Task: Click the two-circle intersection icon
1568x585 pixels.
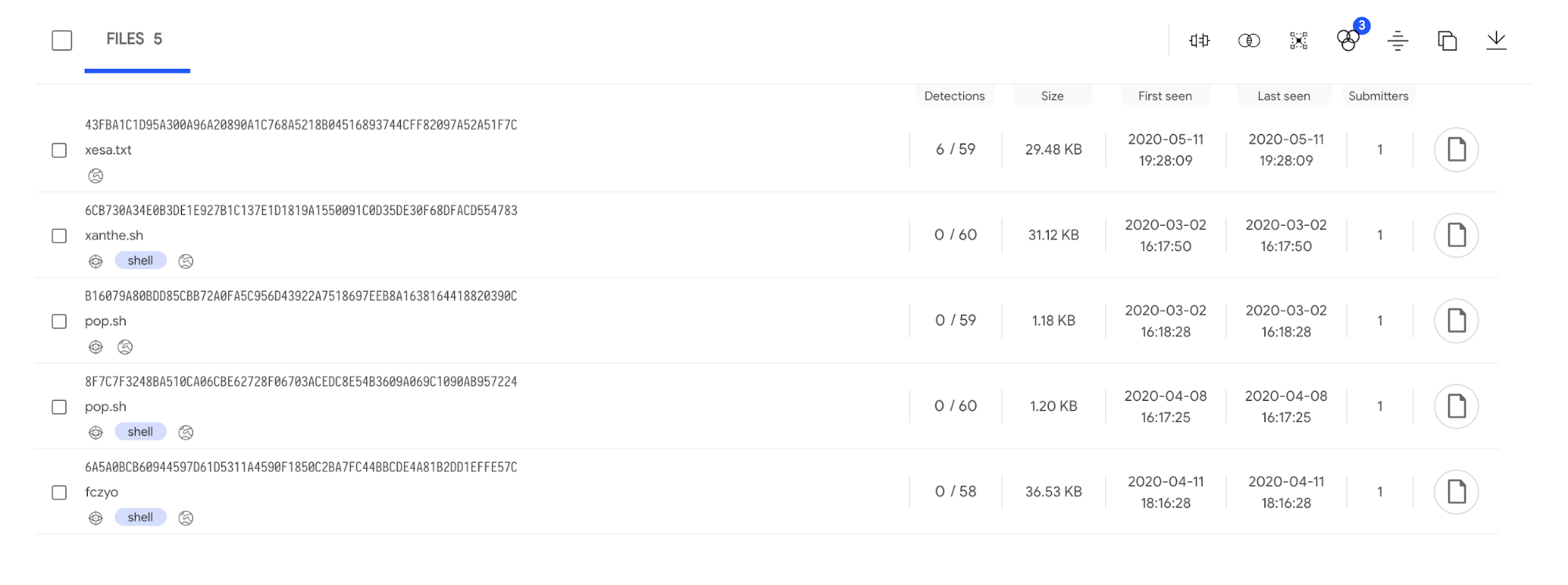Action: click(x=1249, y=41)
